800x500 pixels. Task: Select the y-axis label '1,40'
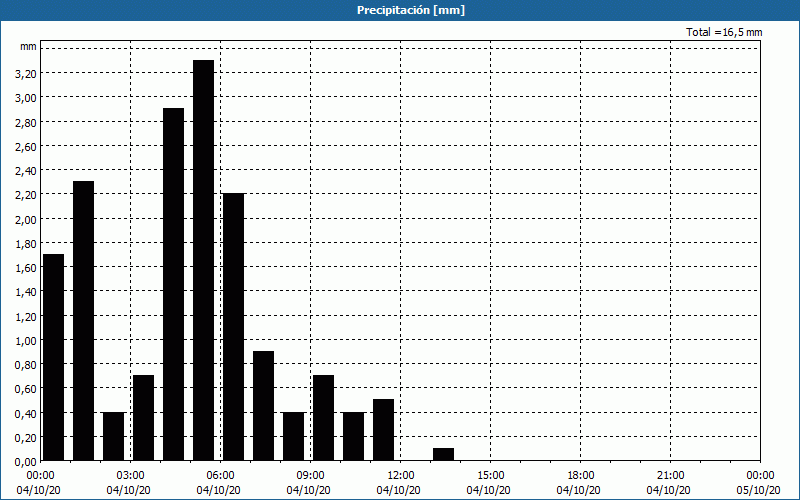(x=26, y=292)
